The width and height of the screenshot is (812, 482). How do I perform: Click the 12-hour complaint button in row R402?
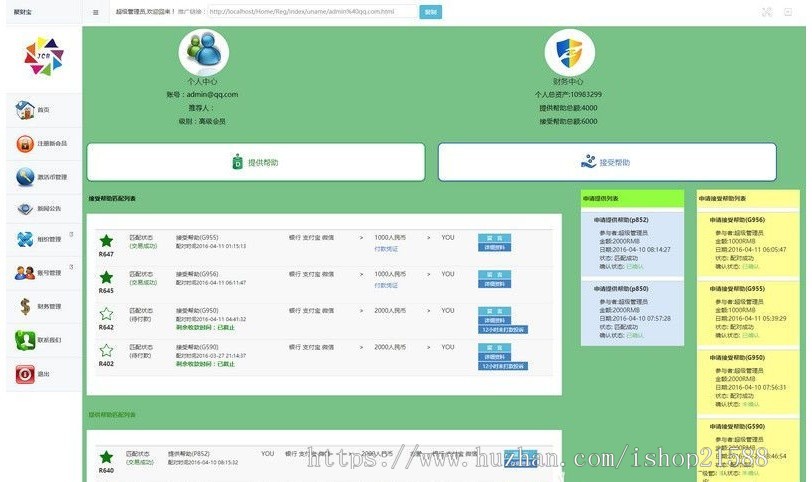pyautogui.click(x=503, y=366)
